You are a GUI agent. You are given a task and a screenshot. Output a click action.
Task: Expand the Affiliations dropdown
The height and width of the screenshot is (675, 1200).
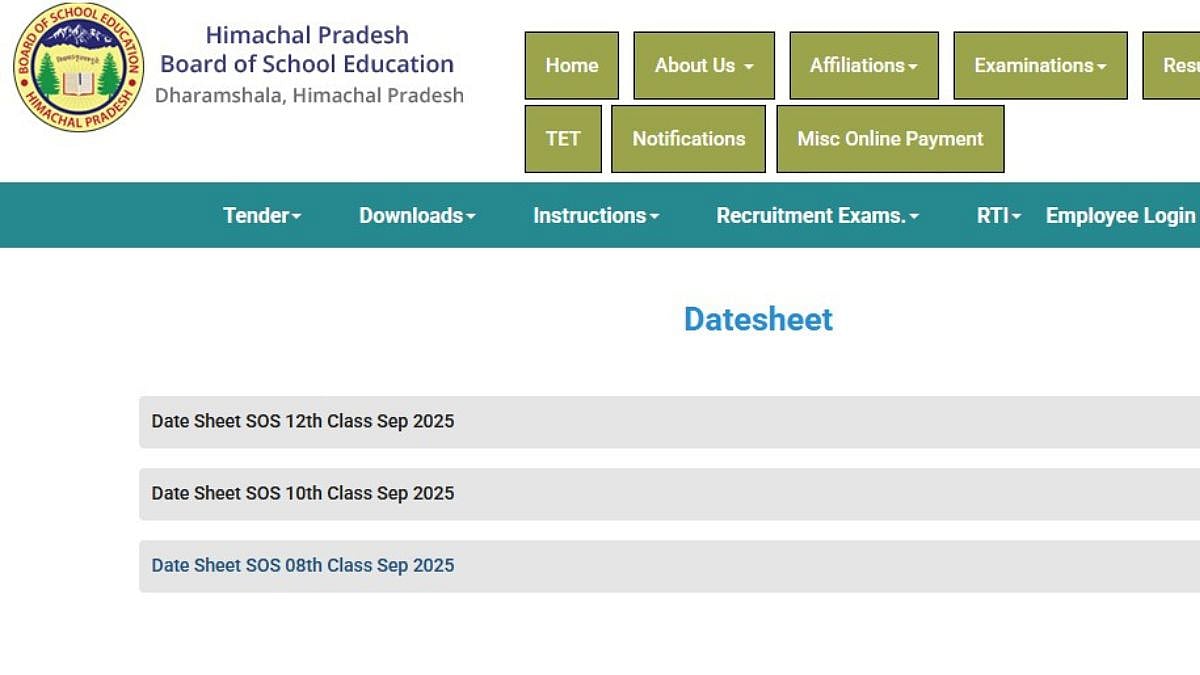click(863, 66)
